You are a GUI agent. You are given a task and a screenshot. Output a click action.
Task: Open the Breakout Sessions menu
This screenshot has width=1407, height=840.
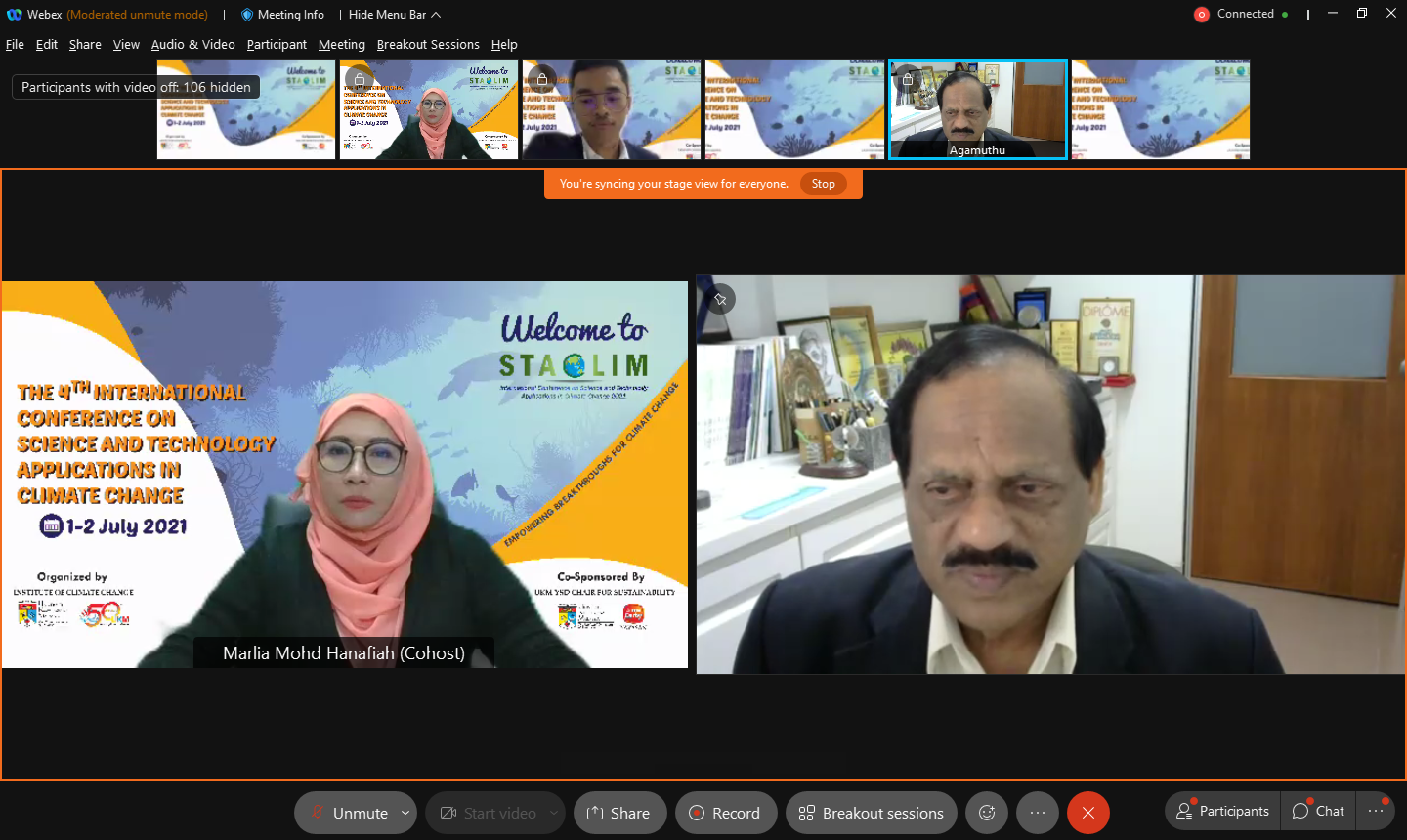coord(428,45)
